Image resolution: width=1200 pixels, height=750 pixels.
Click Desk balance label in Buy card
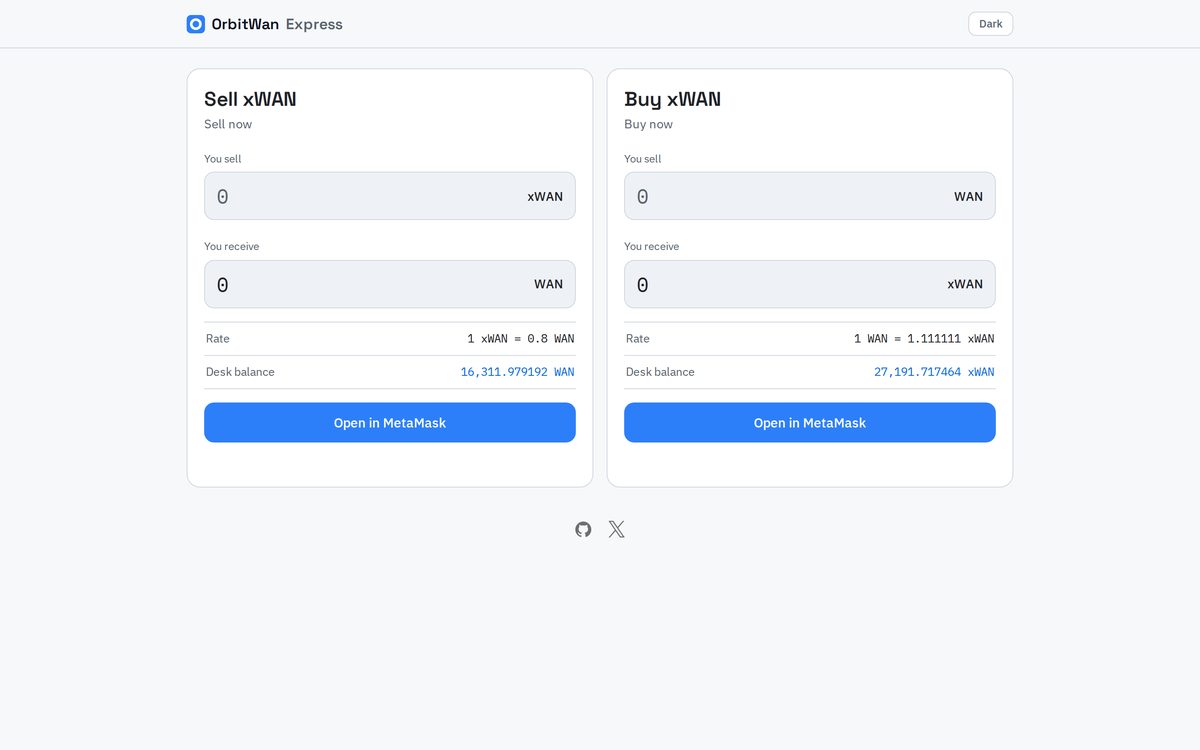click(660, 372)
